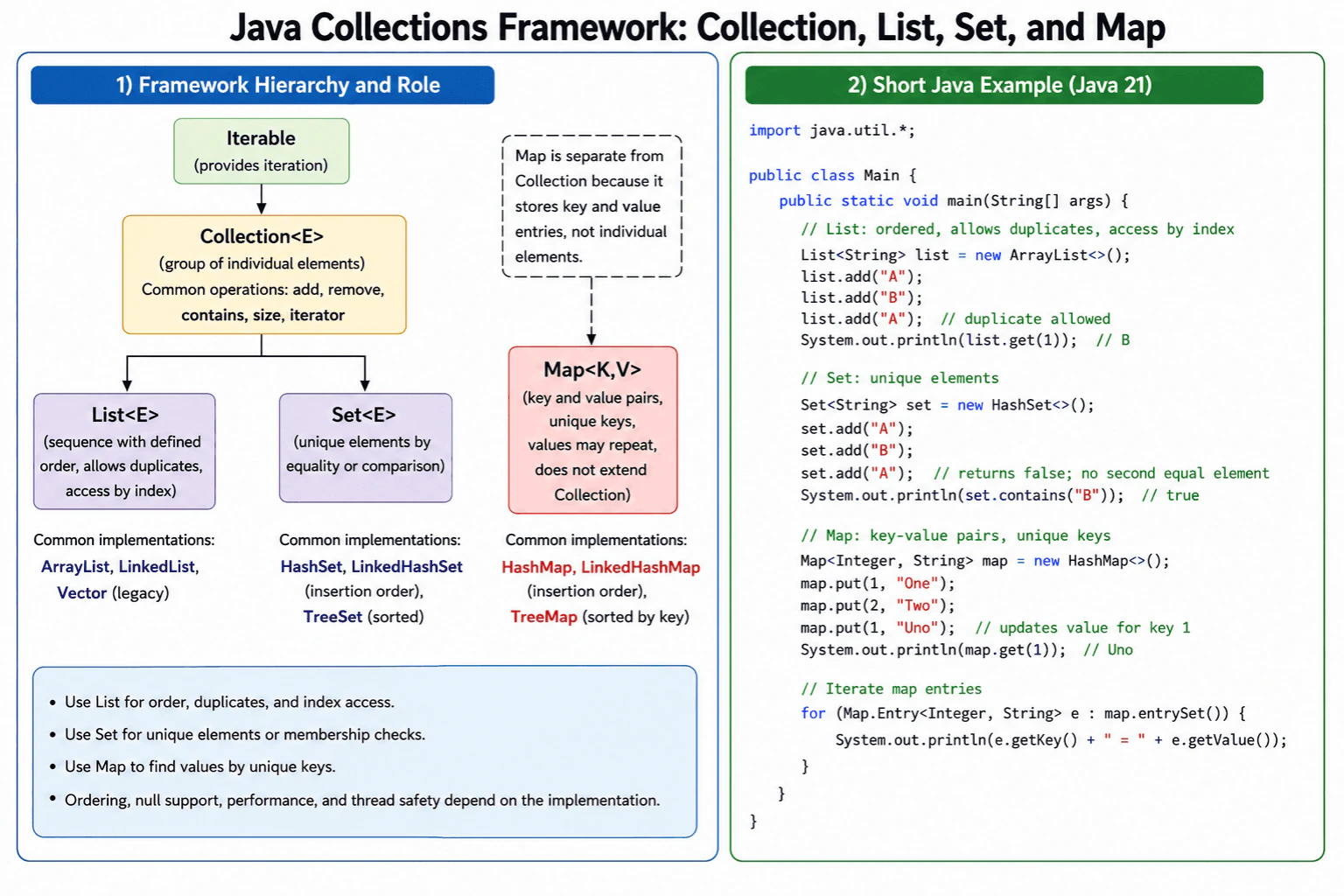The image size is (1344, 896).
Task: Click 'TreeSet (sorted)' text
Action: tap(363, 617)
